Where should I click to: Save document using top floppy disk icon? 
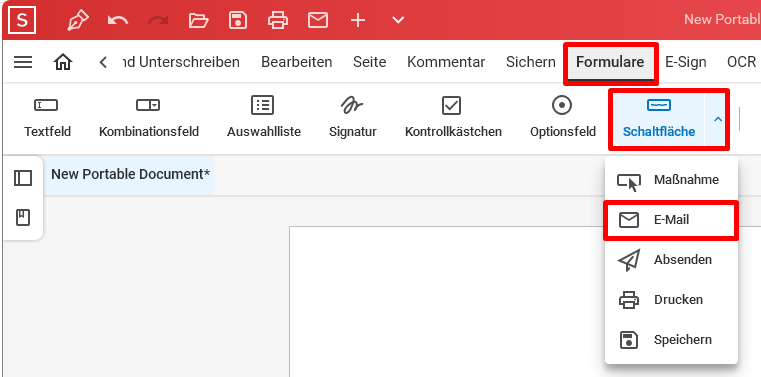click(238, 20)
